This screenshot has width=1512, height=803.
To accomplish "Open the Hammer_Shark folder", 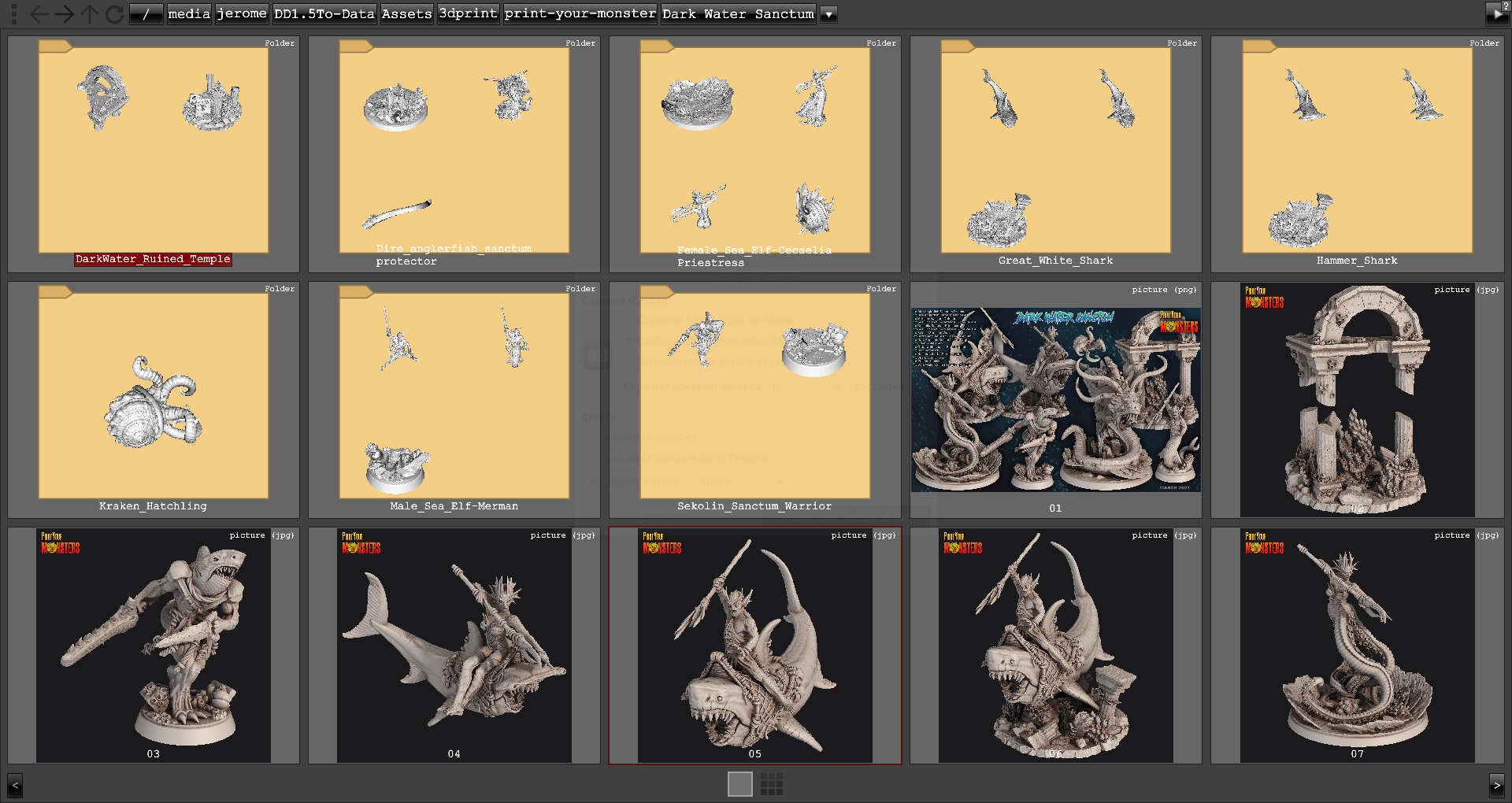I will (x=1358, y=154).
